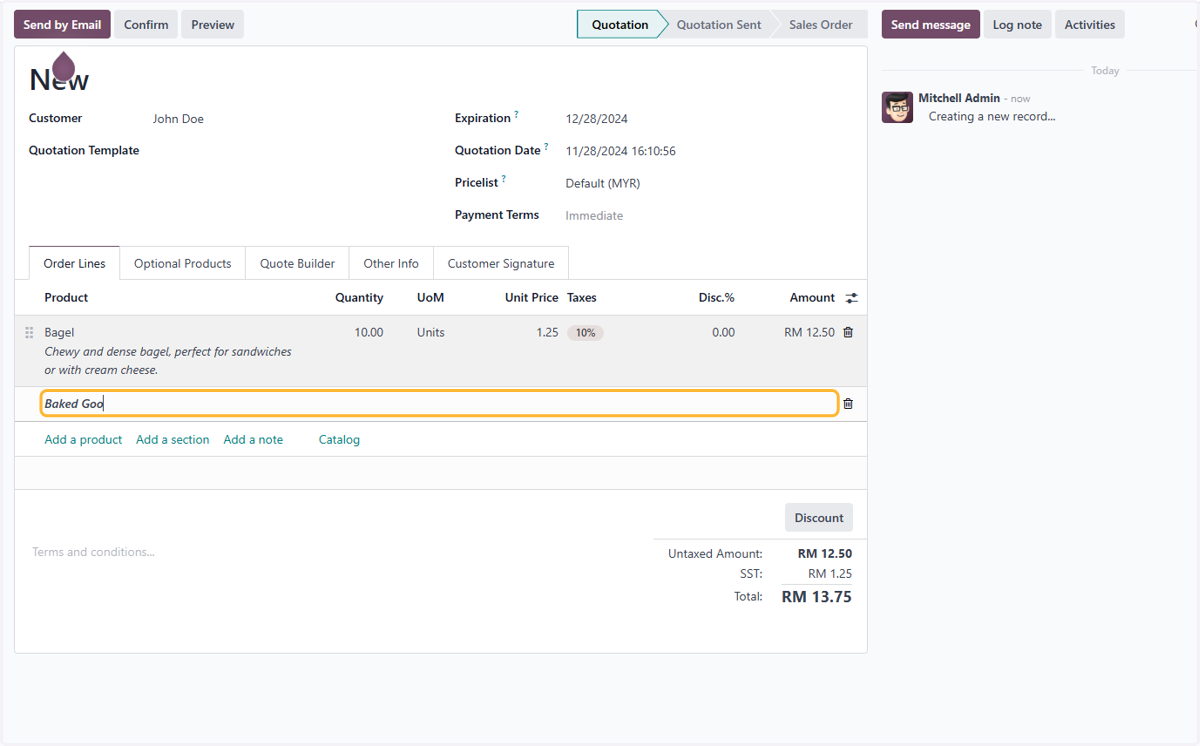
Task: Click the Quantity column header
Action: coord(359,297)
